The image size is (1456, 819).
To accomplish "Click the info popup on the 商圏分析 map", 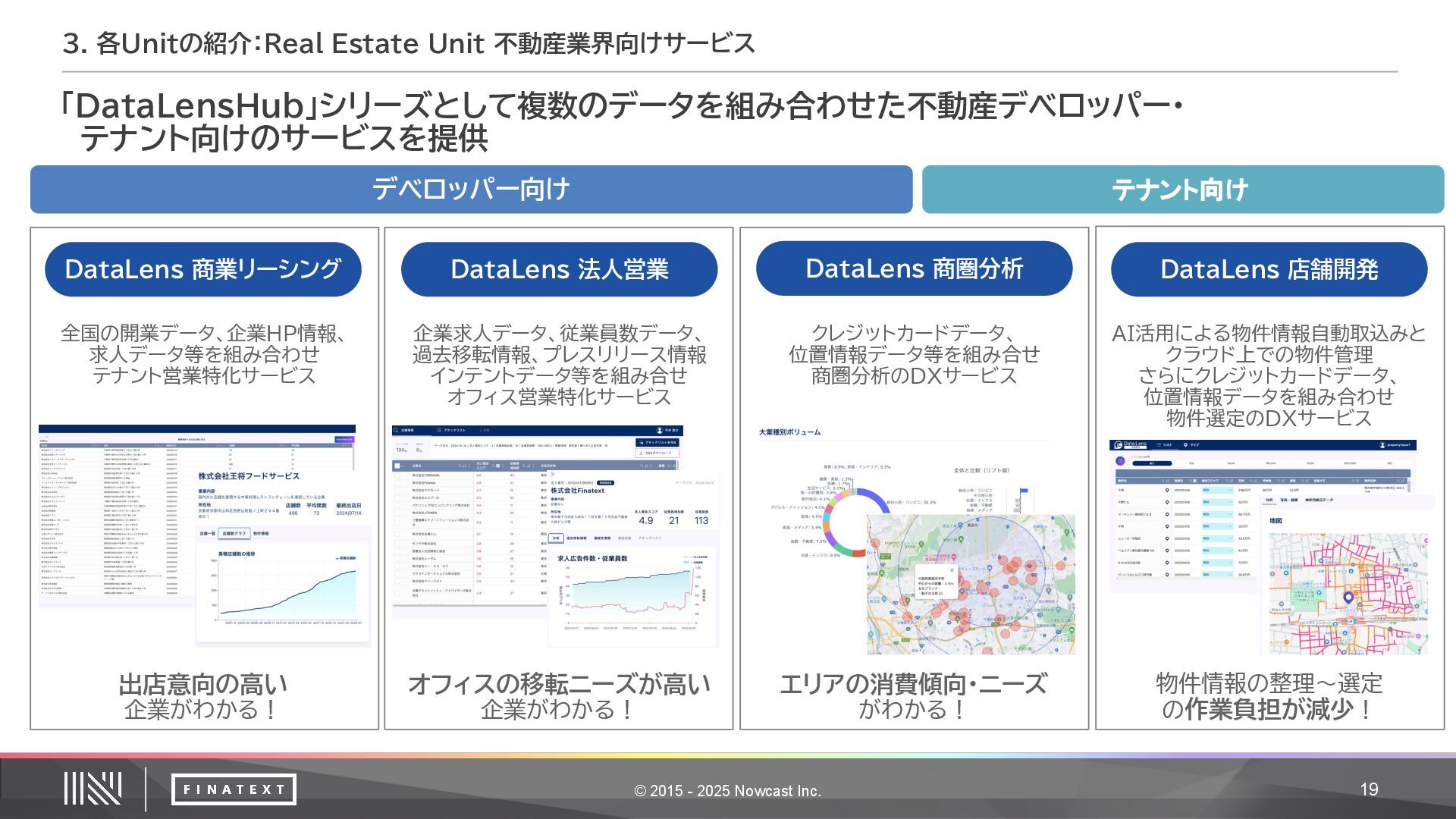I will click(x=934, y=582).
